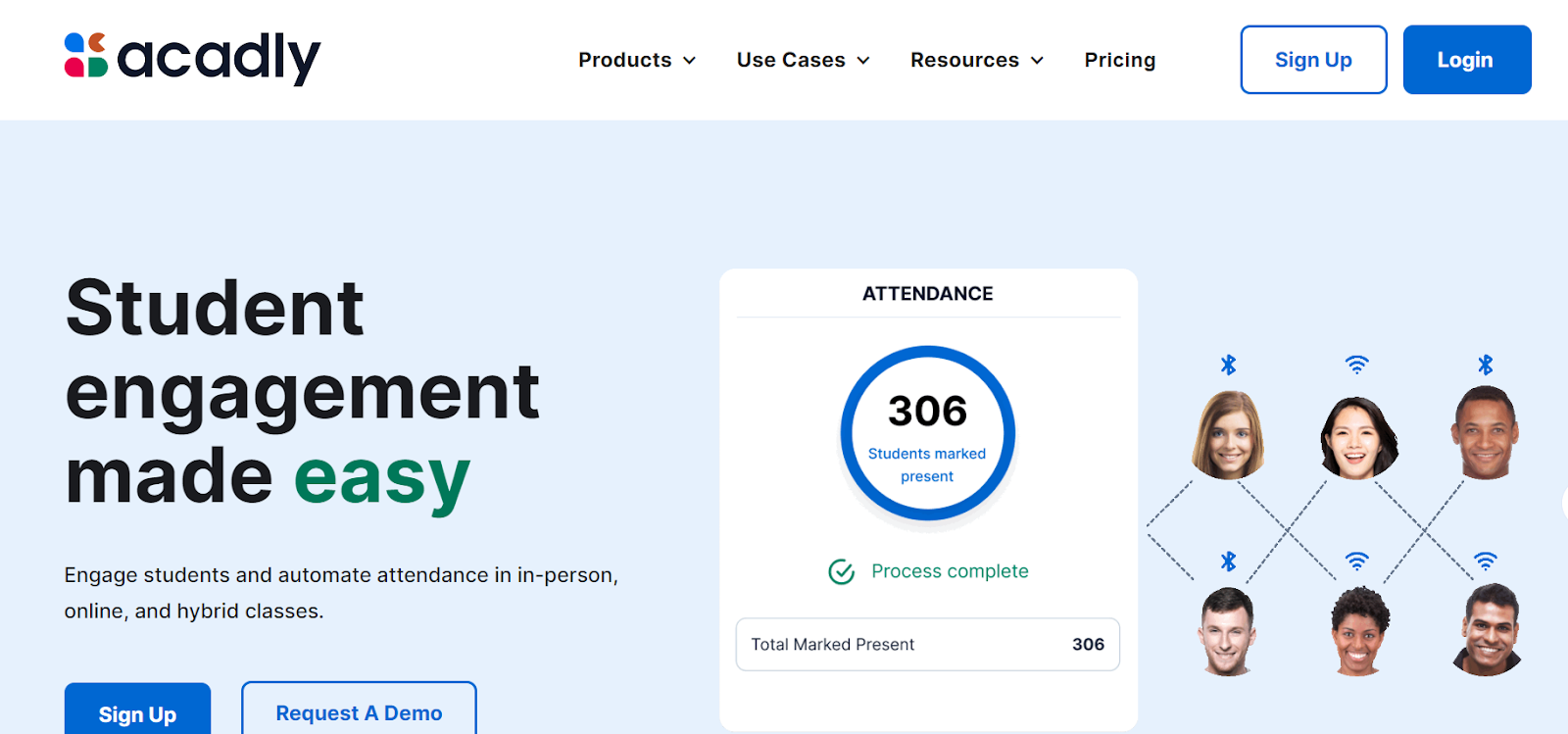Click the 306 students marked present progress ring
The image size is (1568, 734).
(x=927, y=432)
